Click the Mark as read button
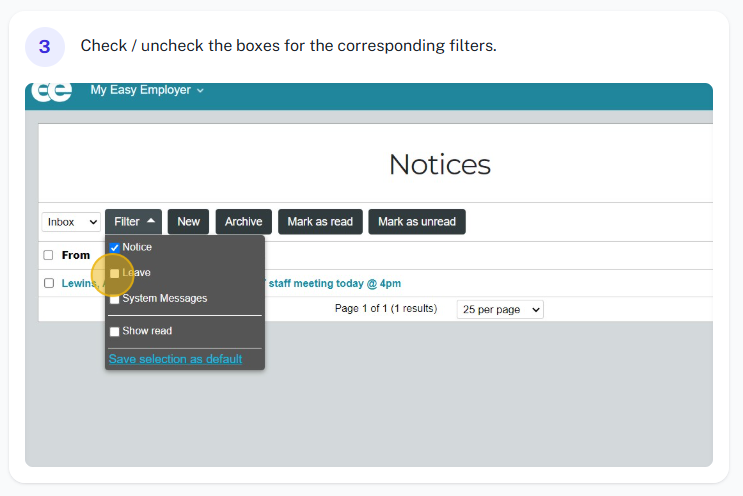Screen dimensions: 743x496 pos(320,222)
